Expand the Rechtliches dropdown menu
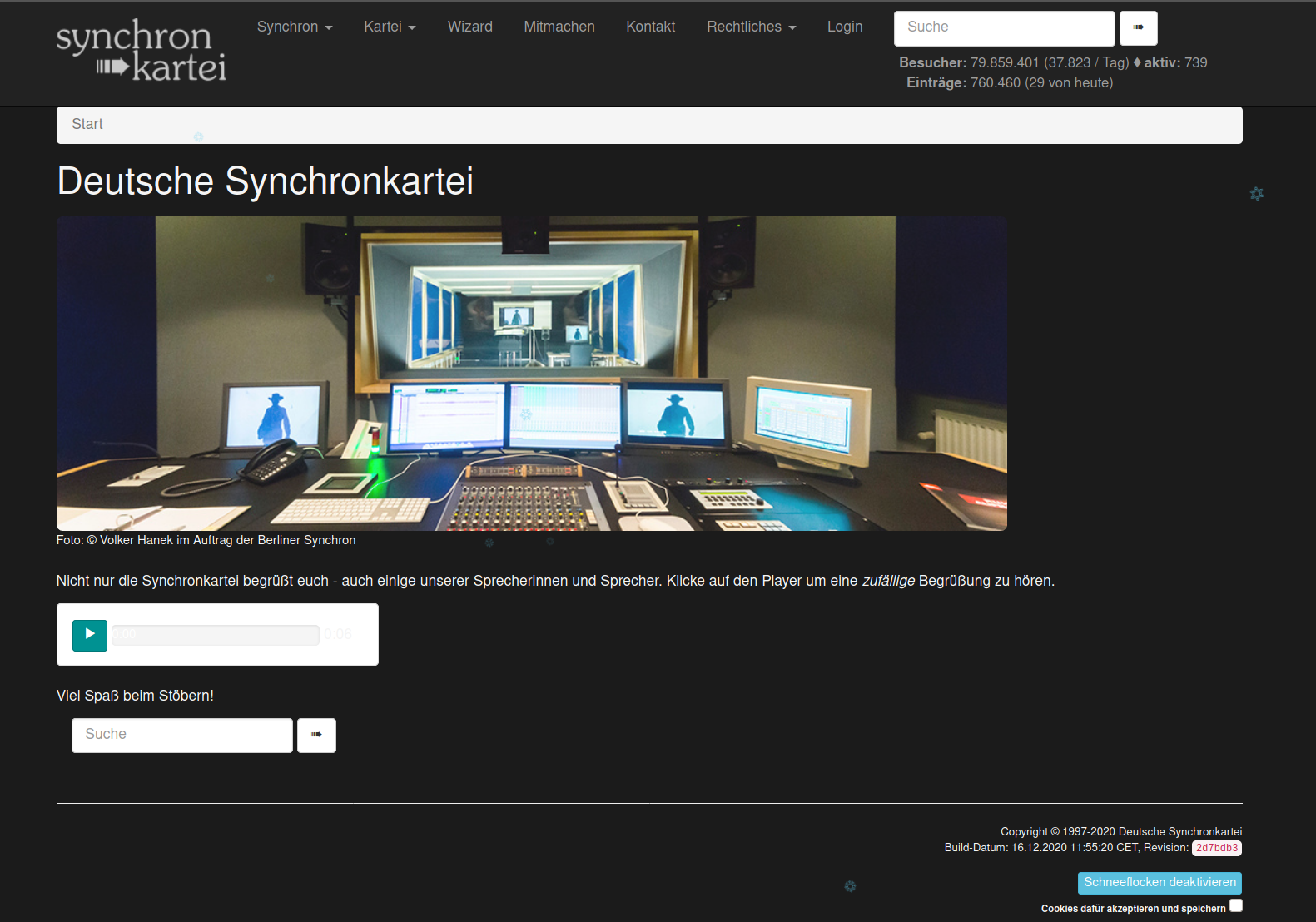Image resolution: width=1316 pixels, height=922 pixels. click(x=751, y=27)
